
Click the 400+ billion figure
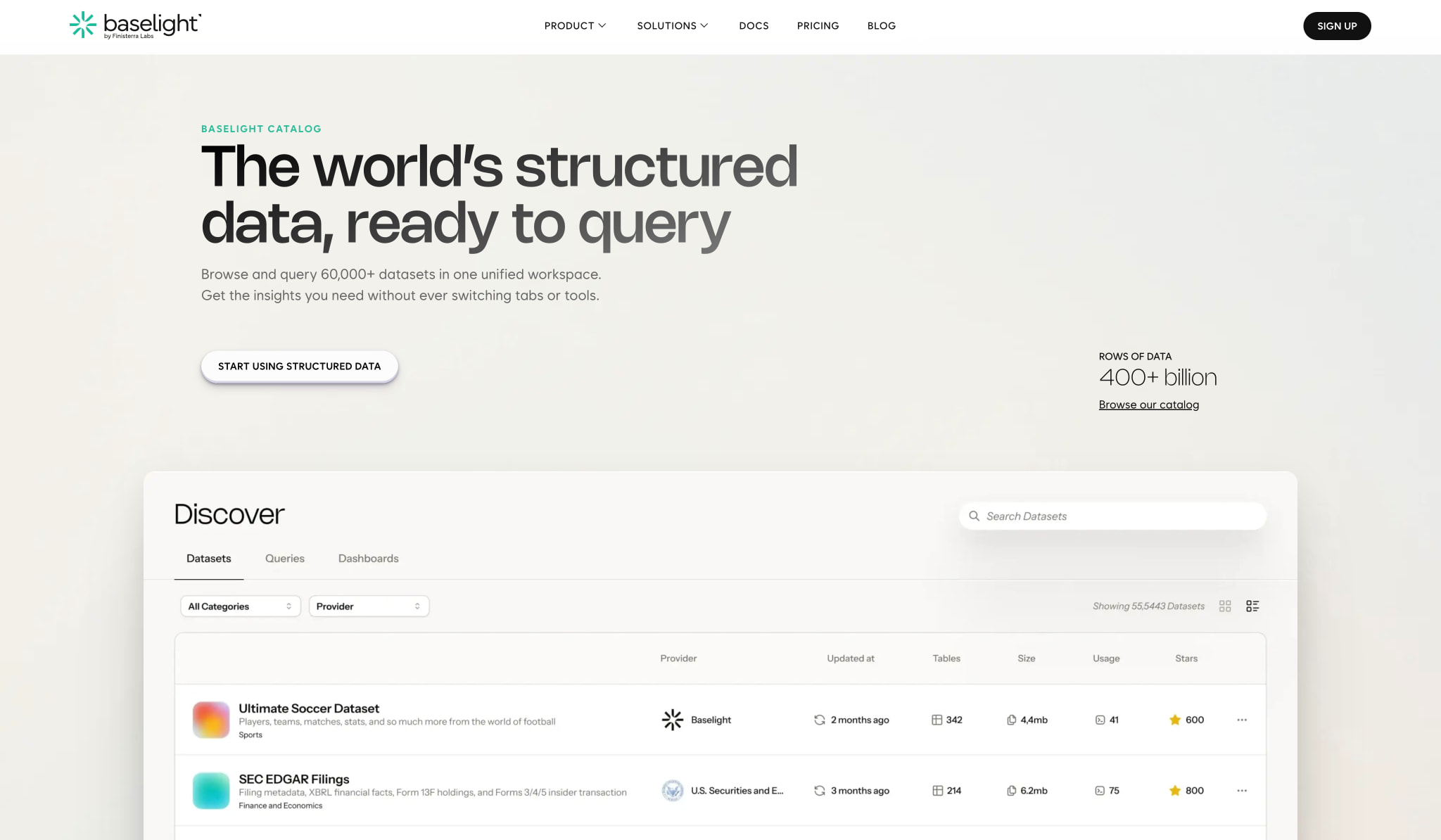[x=1157, y=378]
